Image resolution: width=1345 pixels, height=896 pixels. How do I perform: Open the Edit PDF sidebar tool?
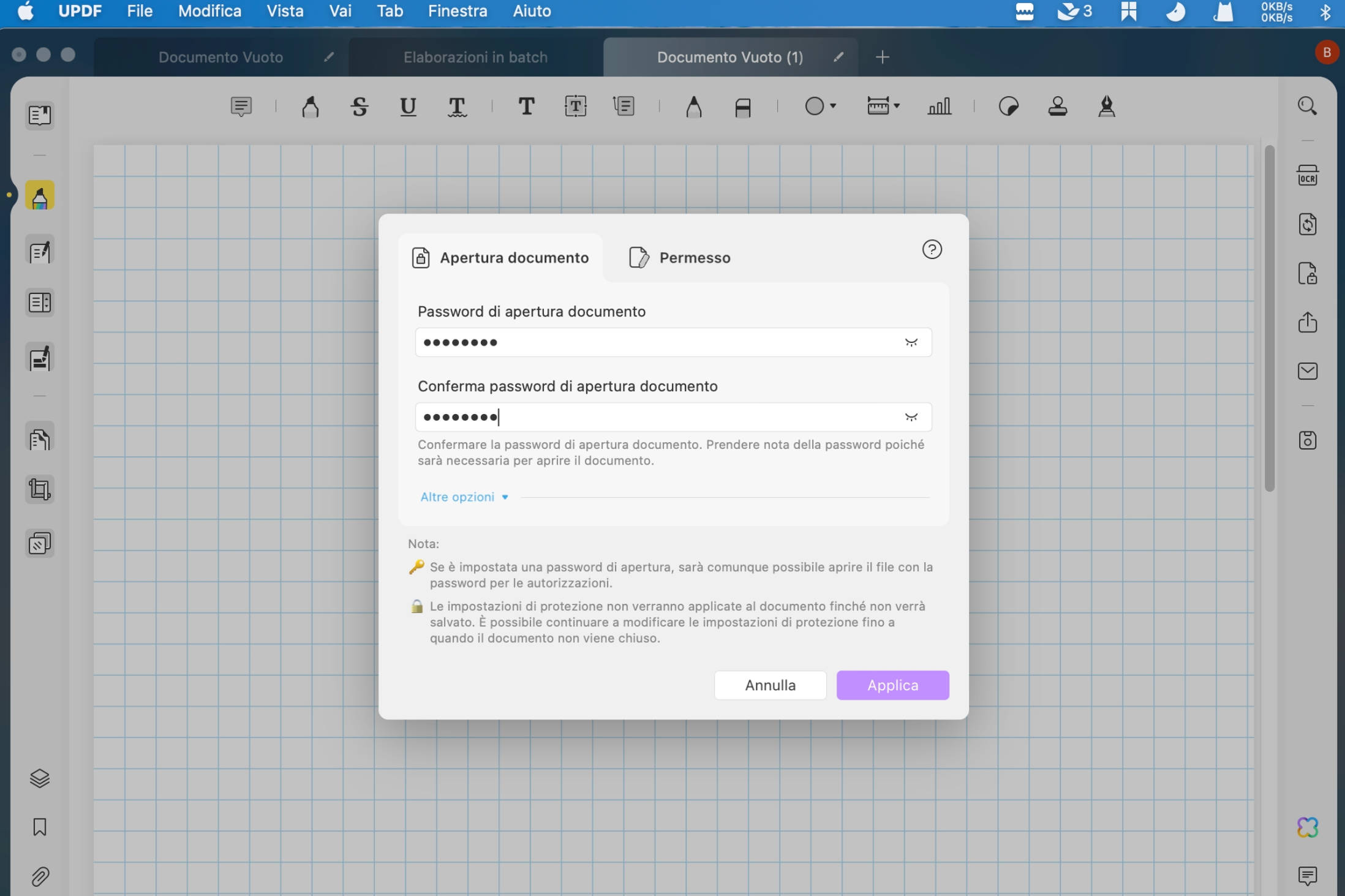tap(40, 250)
